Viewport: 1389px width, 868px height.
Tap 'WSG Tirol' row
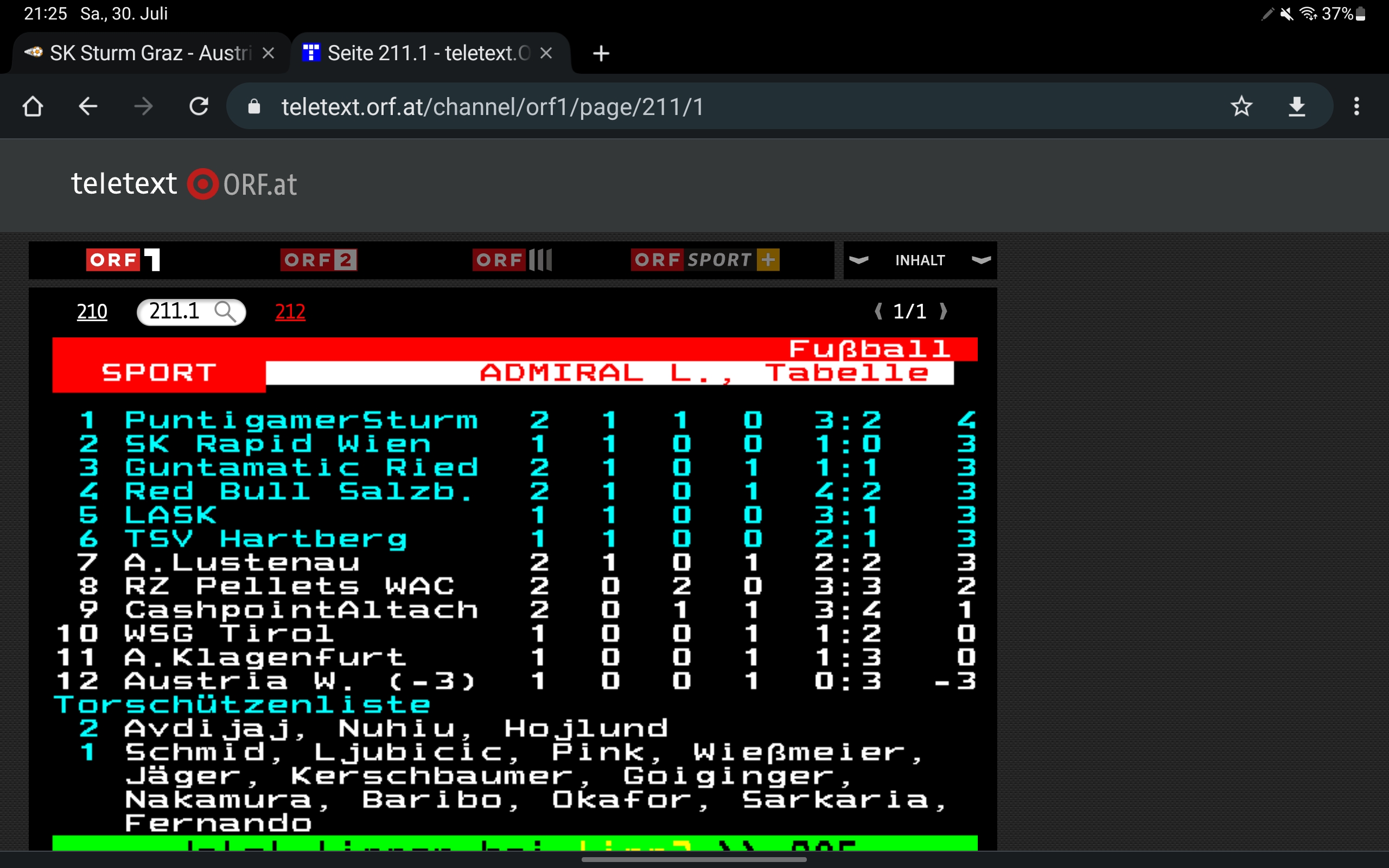pyautogui.click(x=515, y=633)
